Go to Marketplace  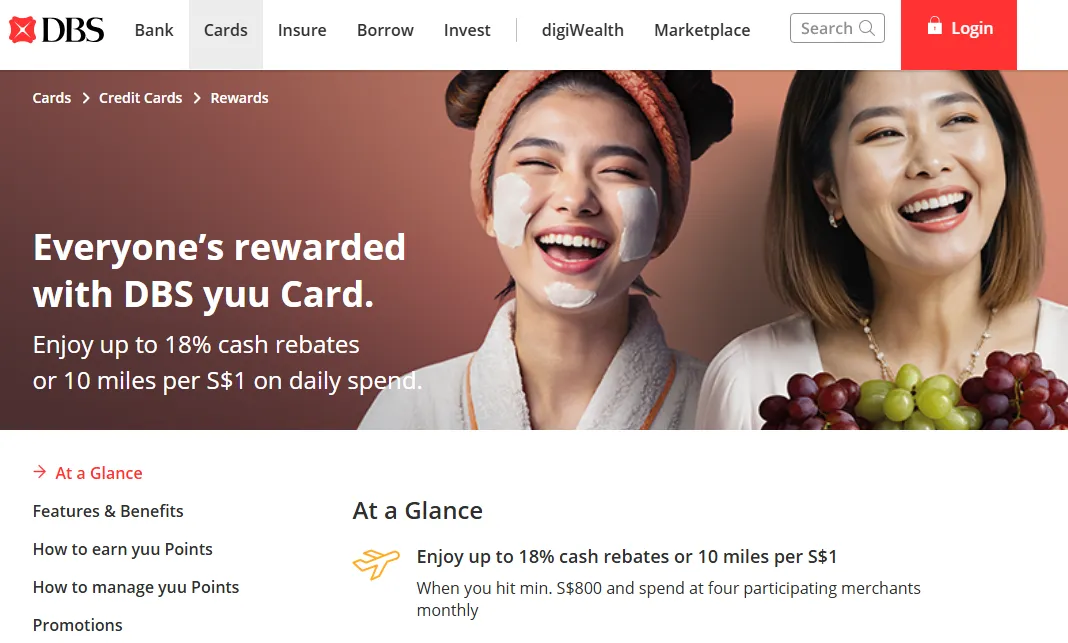(702, 31)
